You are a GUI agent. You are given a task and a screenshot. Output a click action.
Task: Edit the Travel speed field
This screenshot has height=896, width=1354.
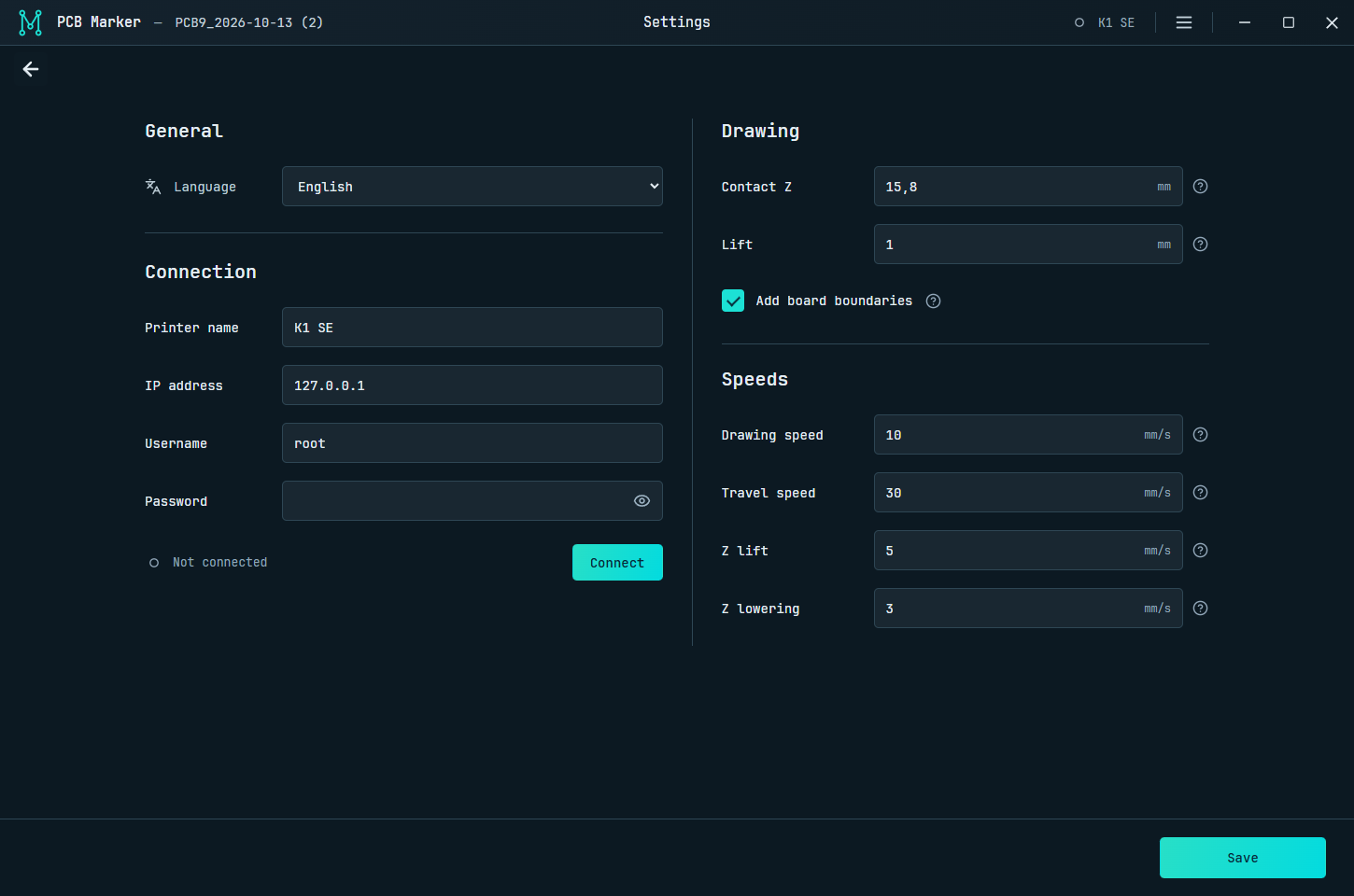pyautogui.click(x=1028, y=493)
